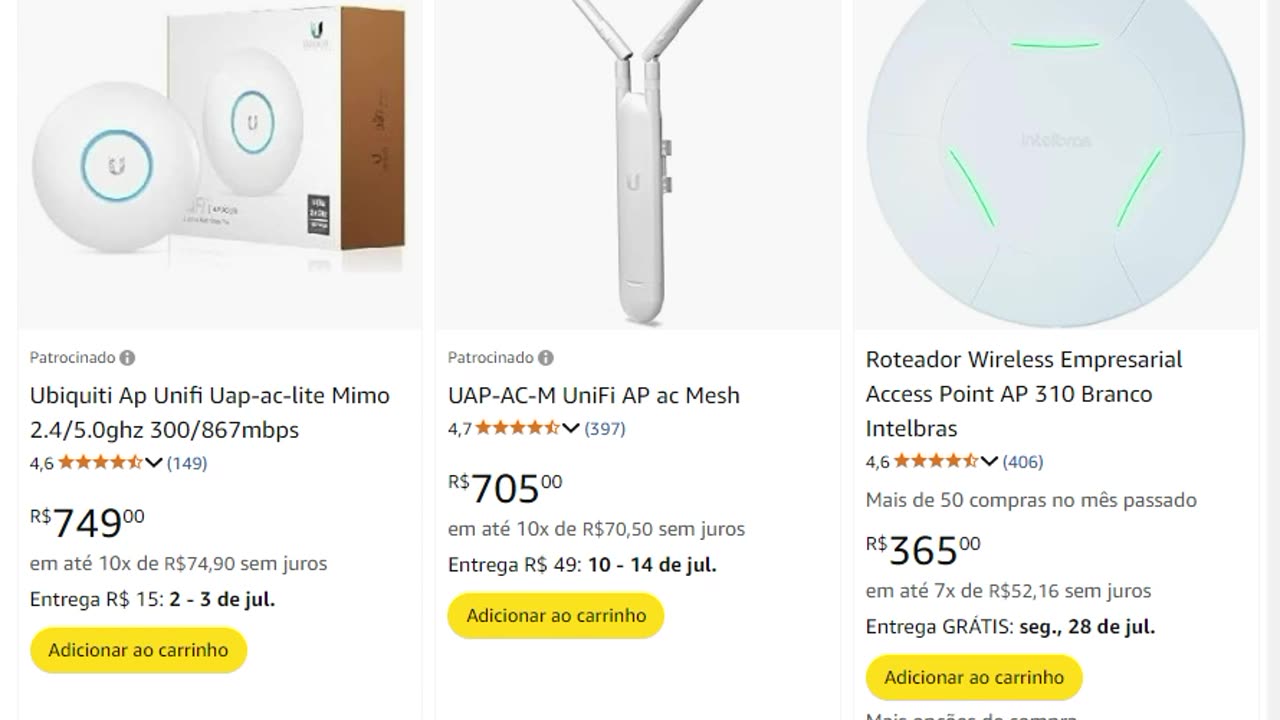The height and width of the screenshot is (720, 1280).
Task: Add UAP-AC-M Mesh to cart
Action: (556, 615)
